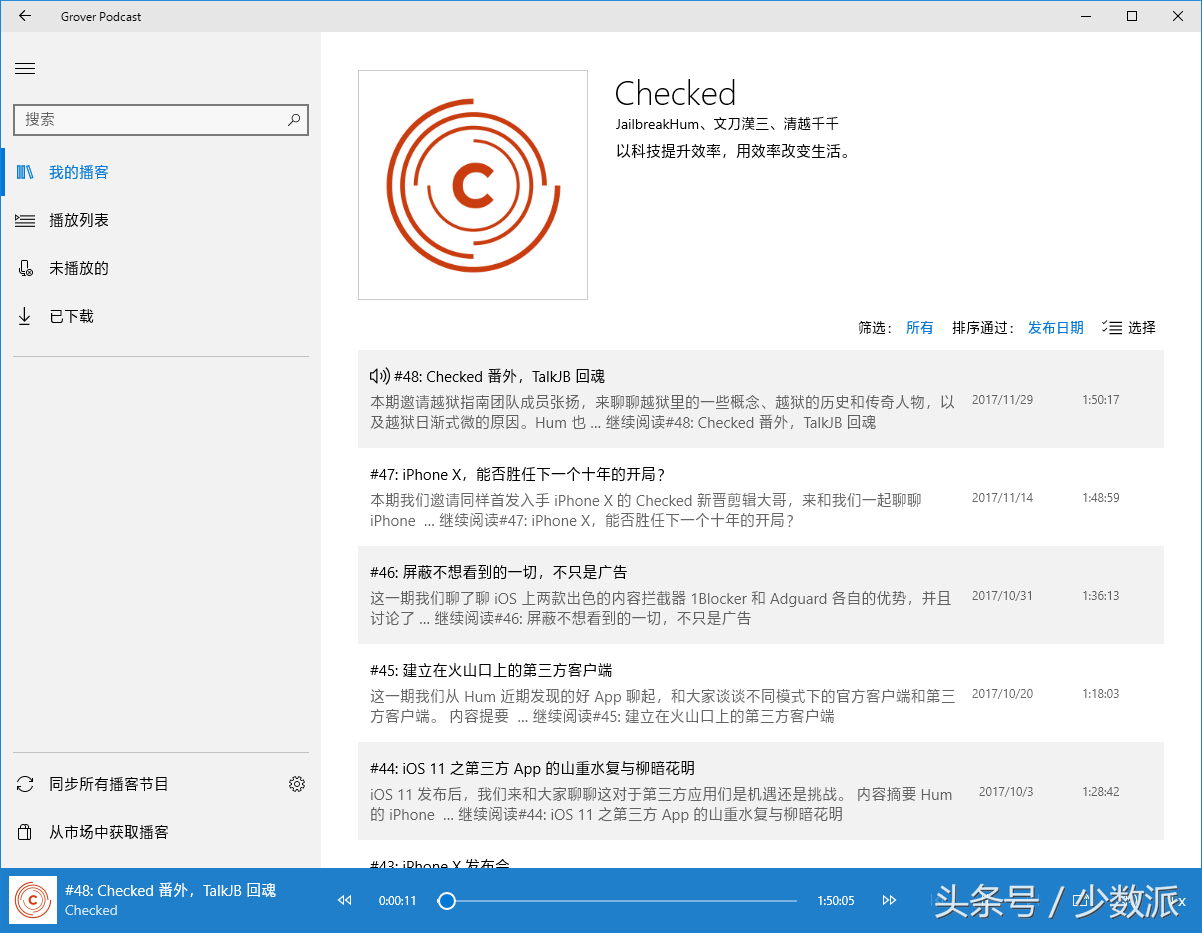Select episode #47: iPhone X 能否胜任下一个十年的开局
1202x933 pixels.
click(761, 497)
